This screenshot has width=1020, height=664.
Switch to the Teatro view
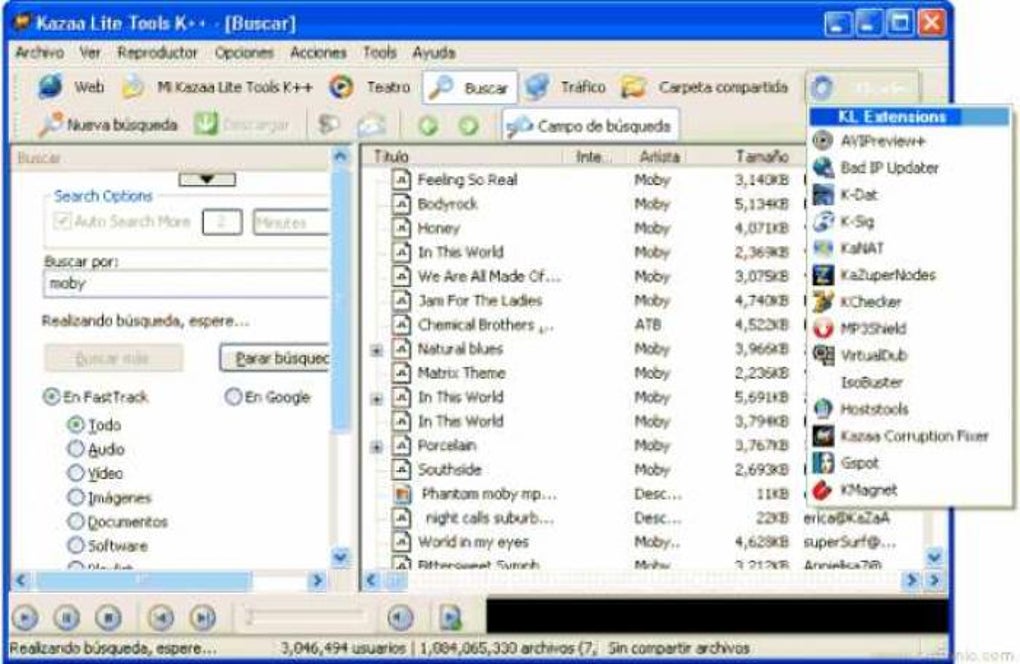(x=370, y=86)
